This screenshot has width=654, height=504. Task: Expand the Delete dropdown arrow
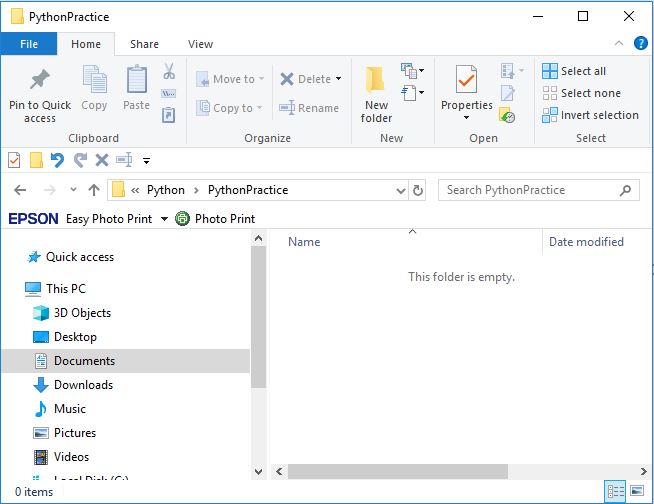[x=338, y=78]
